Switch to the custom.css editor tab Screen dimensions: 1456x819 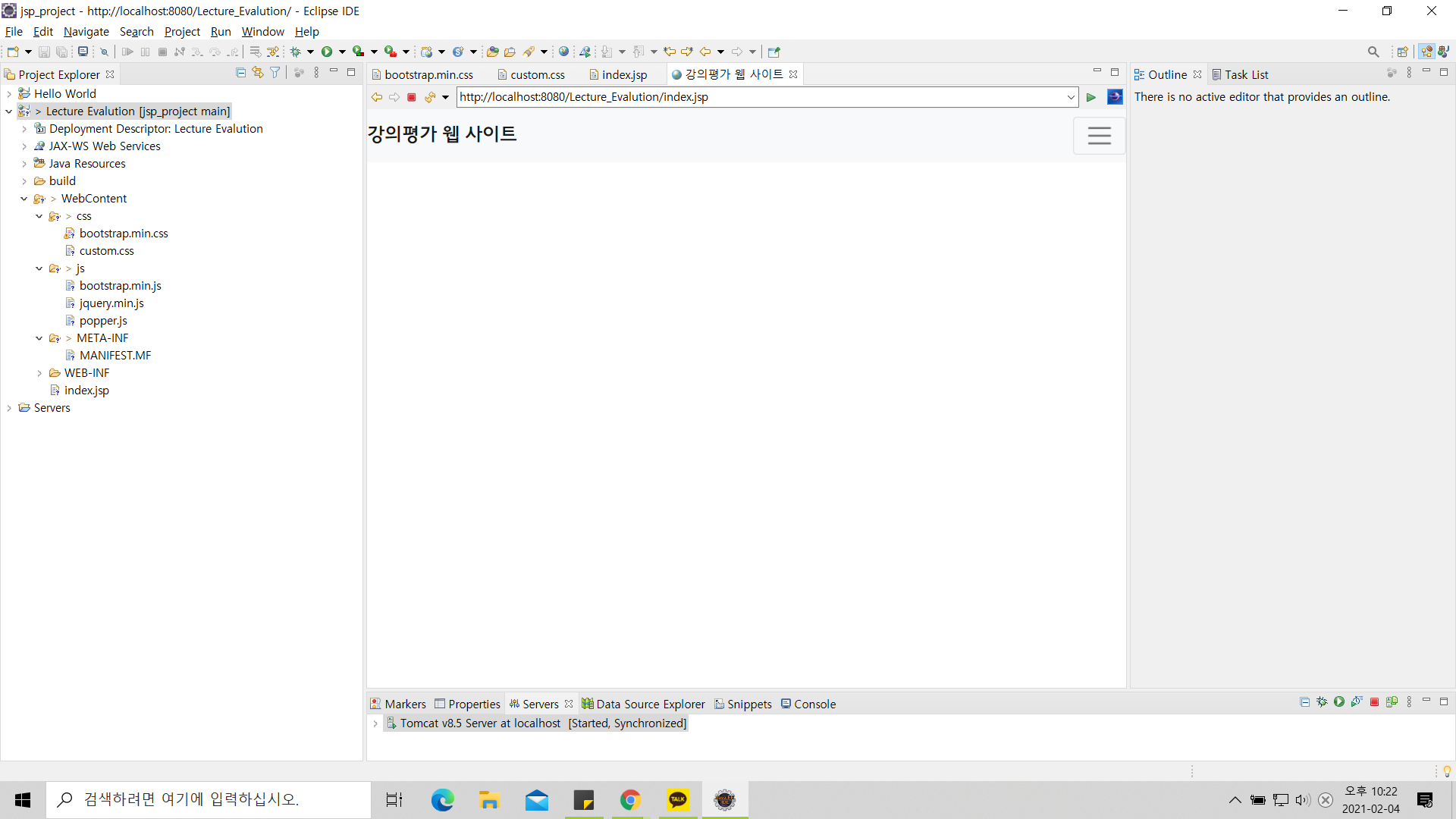(x=537, y=74)
